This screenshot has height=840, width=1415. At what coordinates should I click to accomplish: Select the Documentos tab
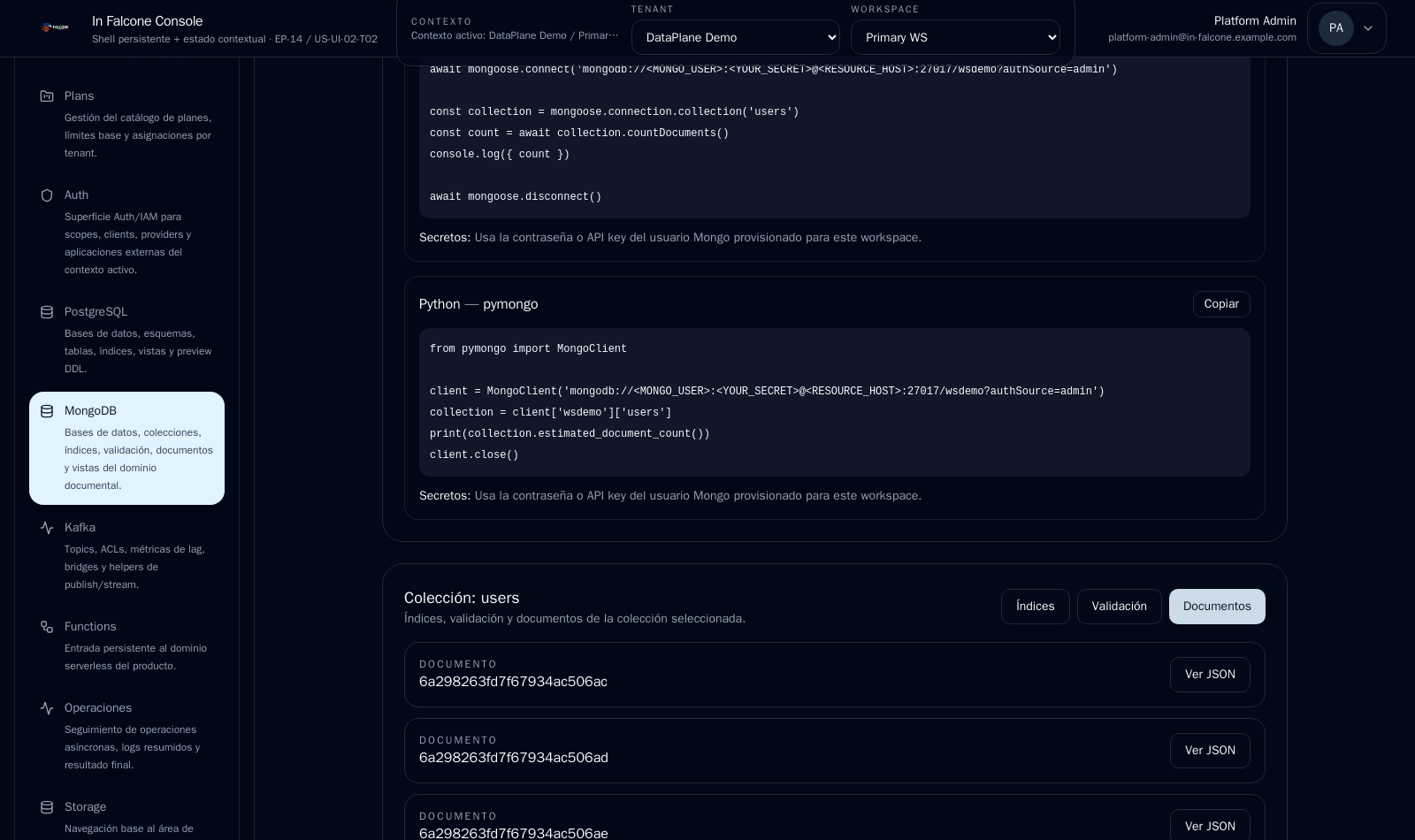[x=1217, y=607]
